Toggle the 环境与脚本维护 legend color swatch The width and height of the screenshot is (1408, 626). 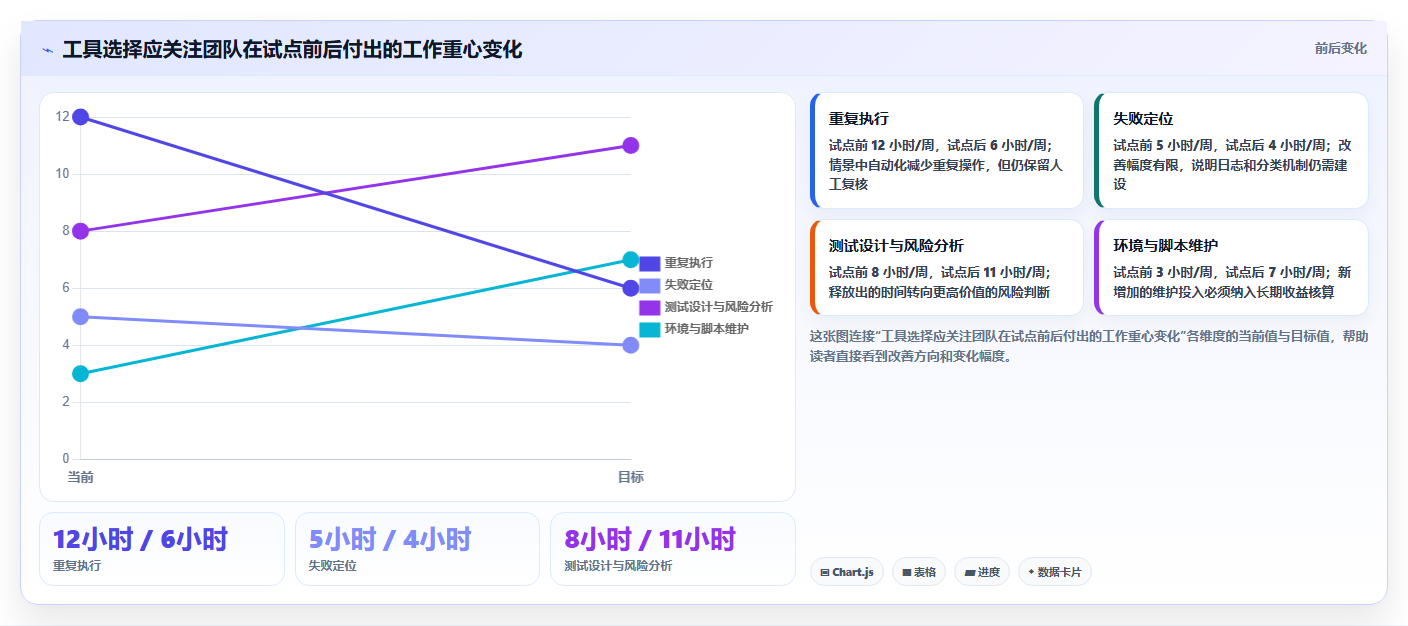pos(649,329)
